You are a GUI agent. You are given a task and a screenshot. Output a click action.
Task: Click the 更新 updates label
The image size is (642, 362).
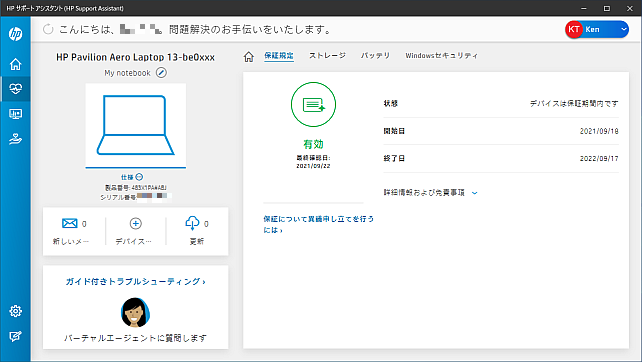pyautogui.click(x=197, y=242)
